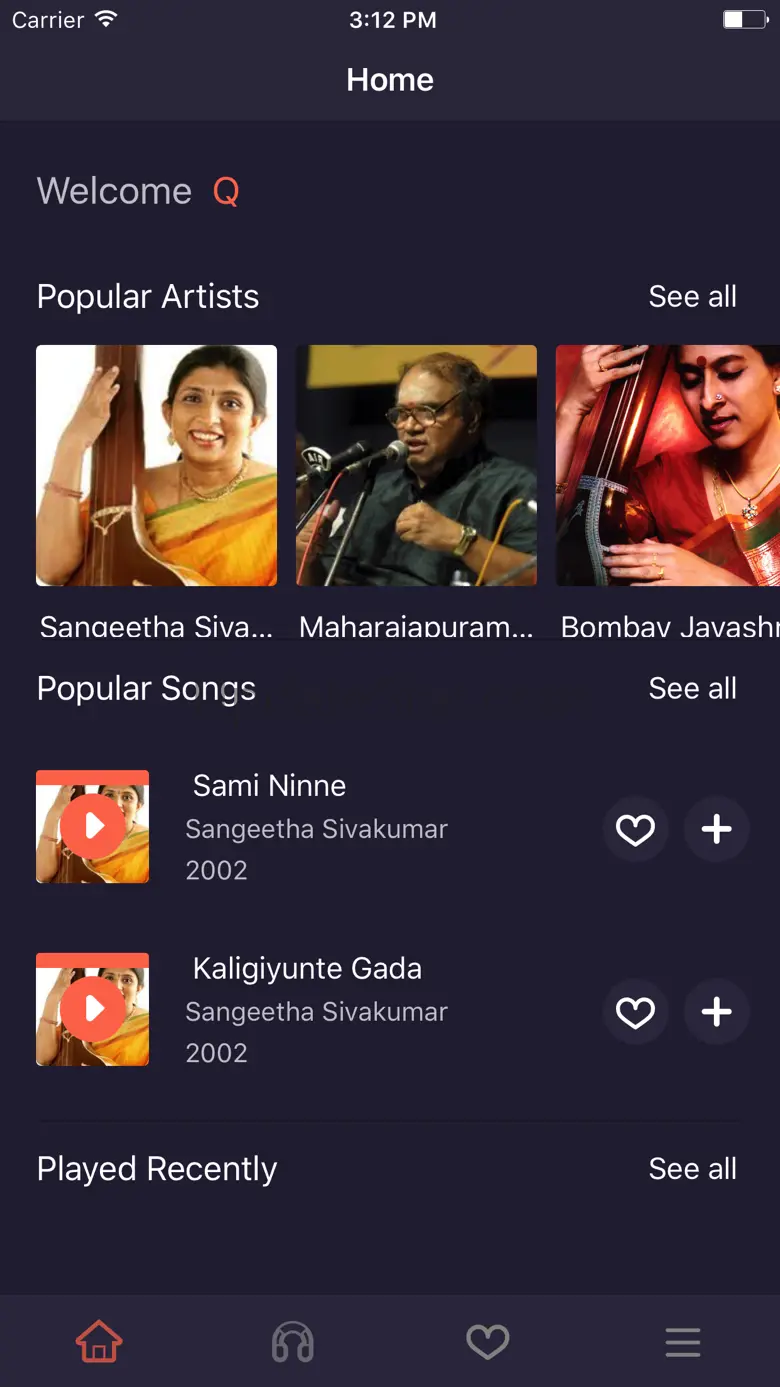See all Popular Artists
This screenshot has width=780, height=1387.
tap(692, 297)
